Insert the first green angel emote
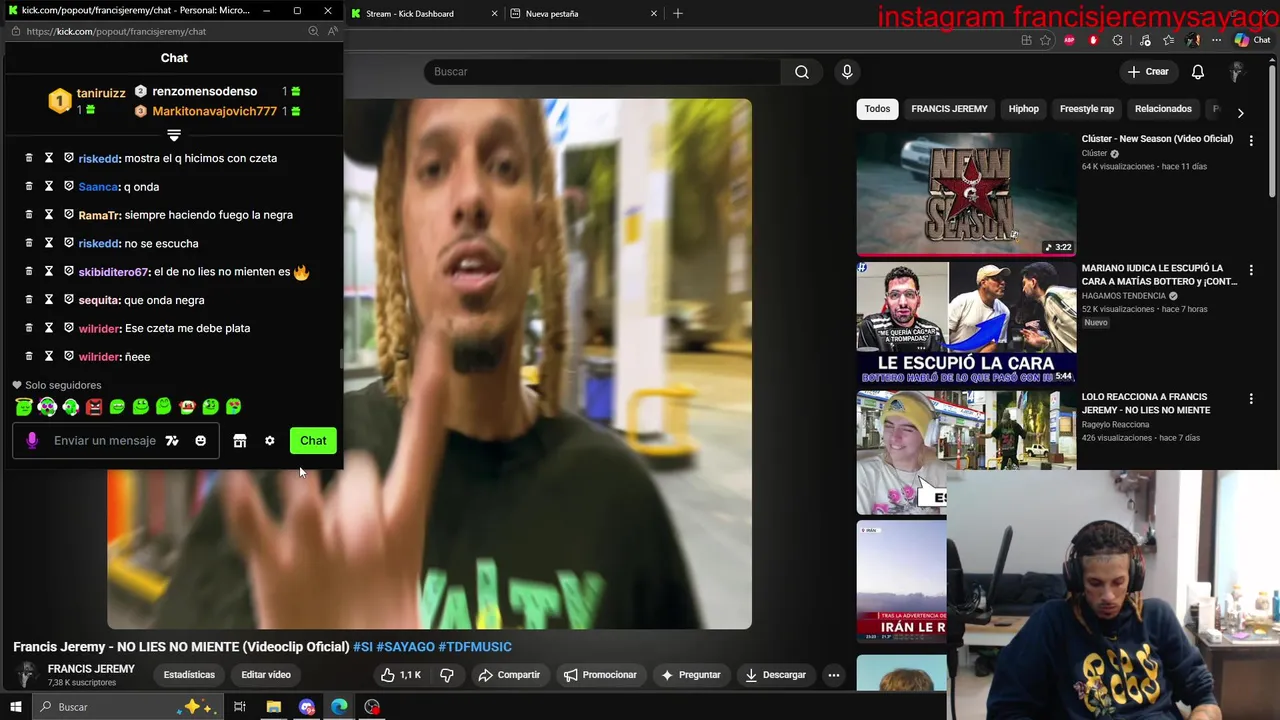This screenshot has height=720, width=1280. coord(24,407)
